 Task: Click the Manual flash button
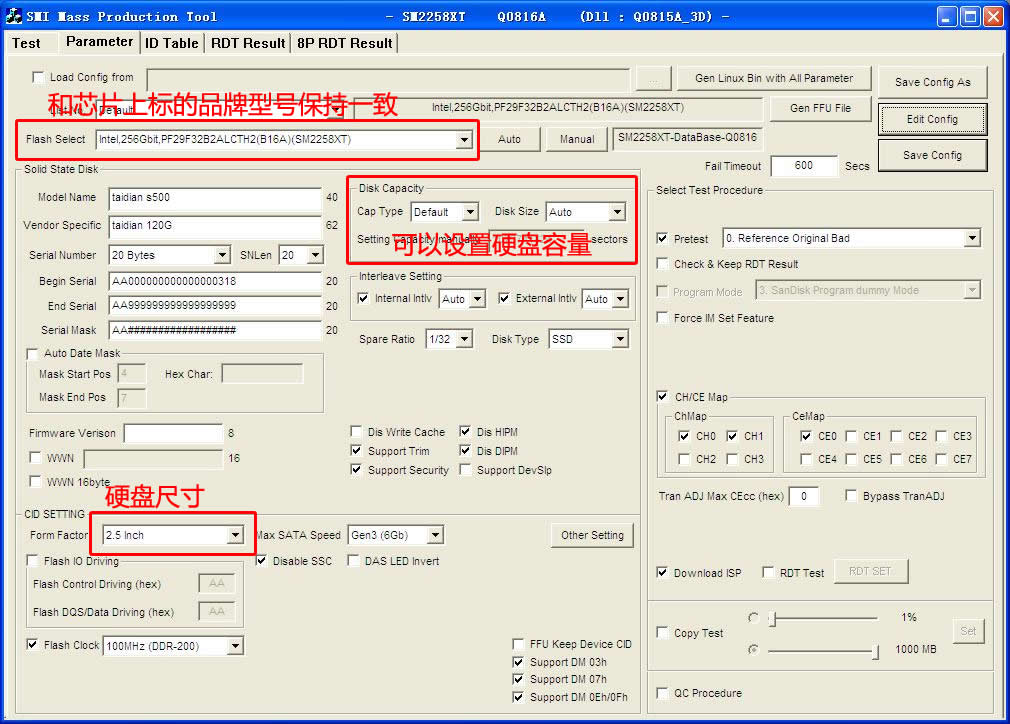[576, 139]
